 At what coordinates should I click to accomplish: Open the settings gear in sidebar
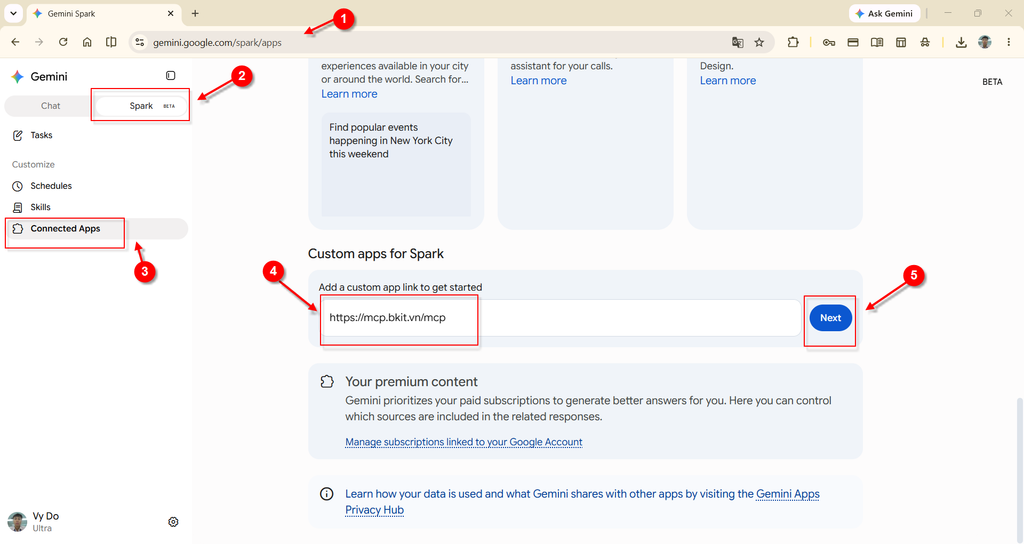point(173,522)
